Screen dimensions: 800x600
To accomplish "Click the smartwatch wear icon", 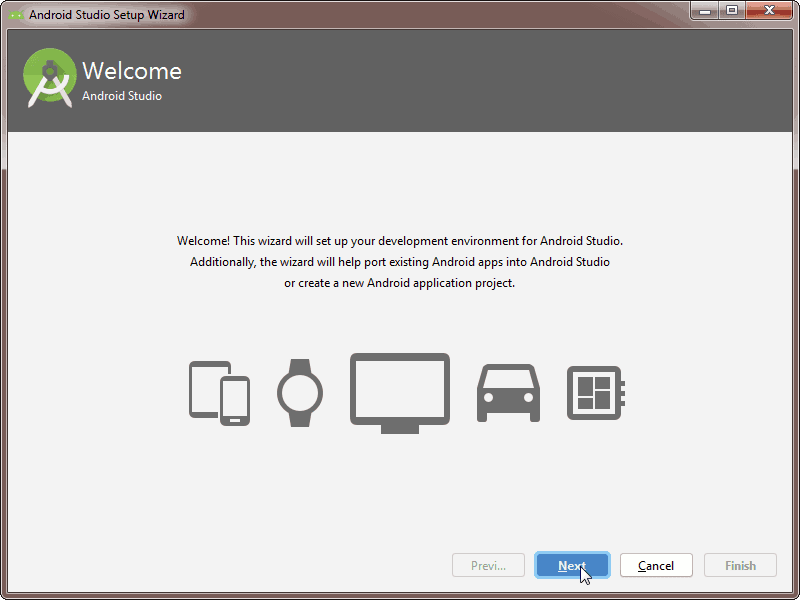I will pos(300,393).
